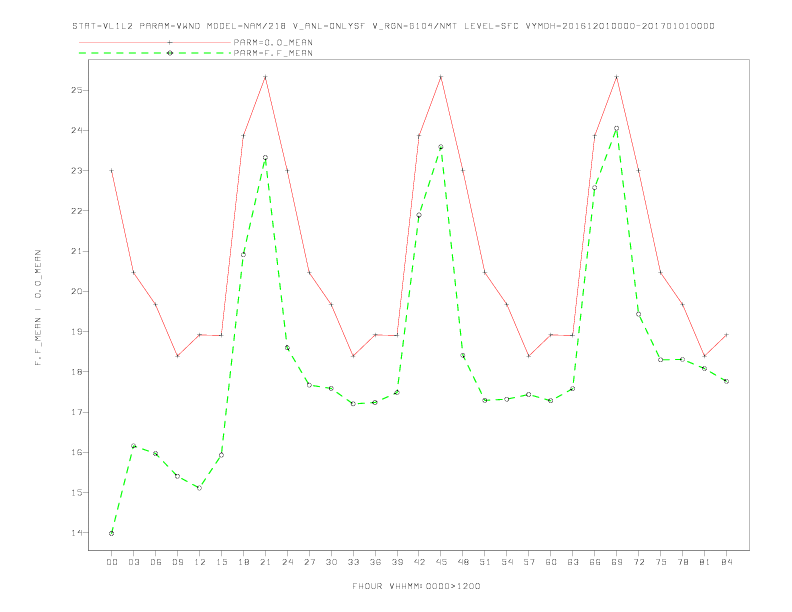Click the y-axis tick label 20
The image size is (792, 612).
(77, 291)
